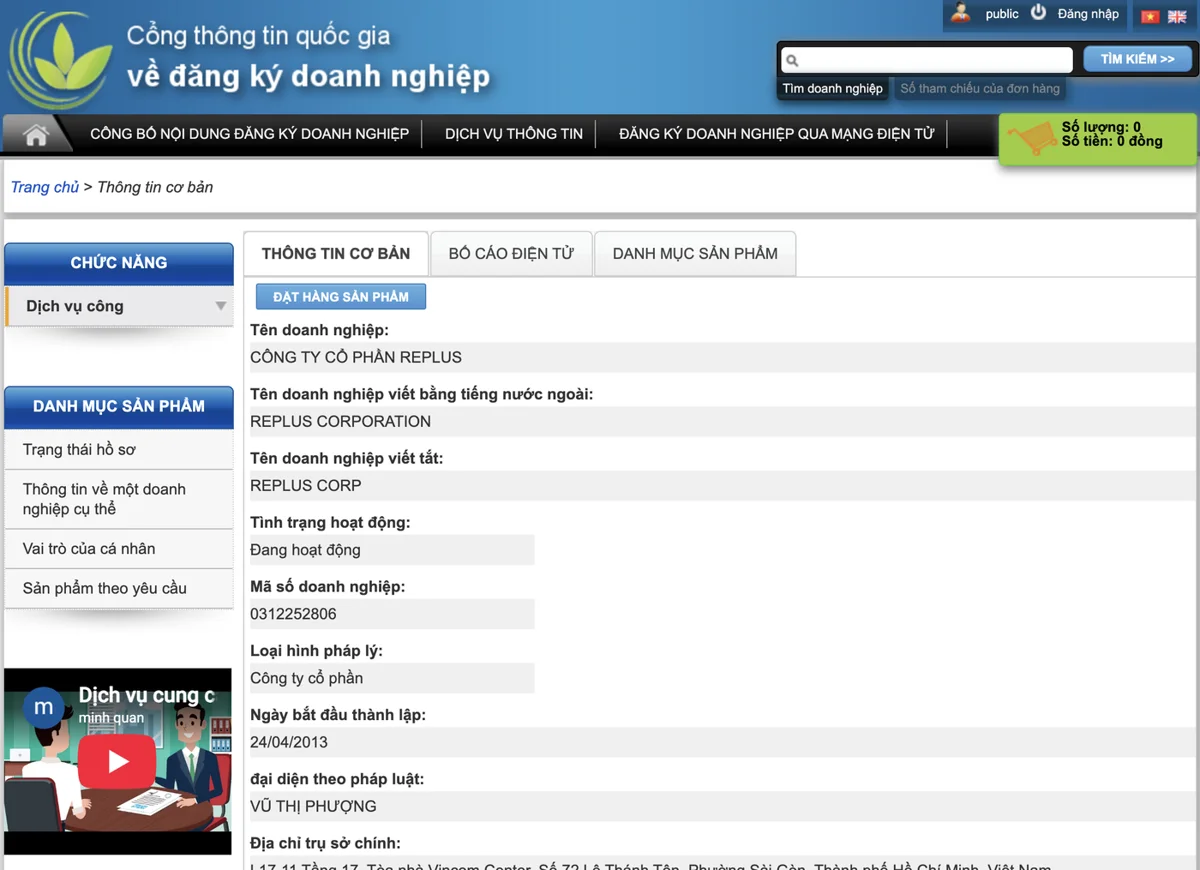1200x870 pixels.
Task: Click the status value Đang hoạt động
Action: [x=305, y=550]
